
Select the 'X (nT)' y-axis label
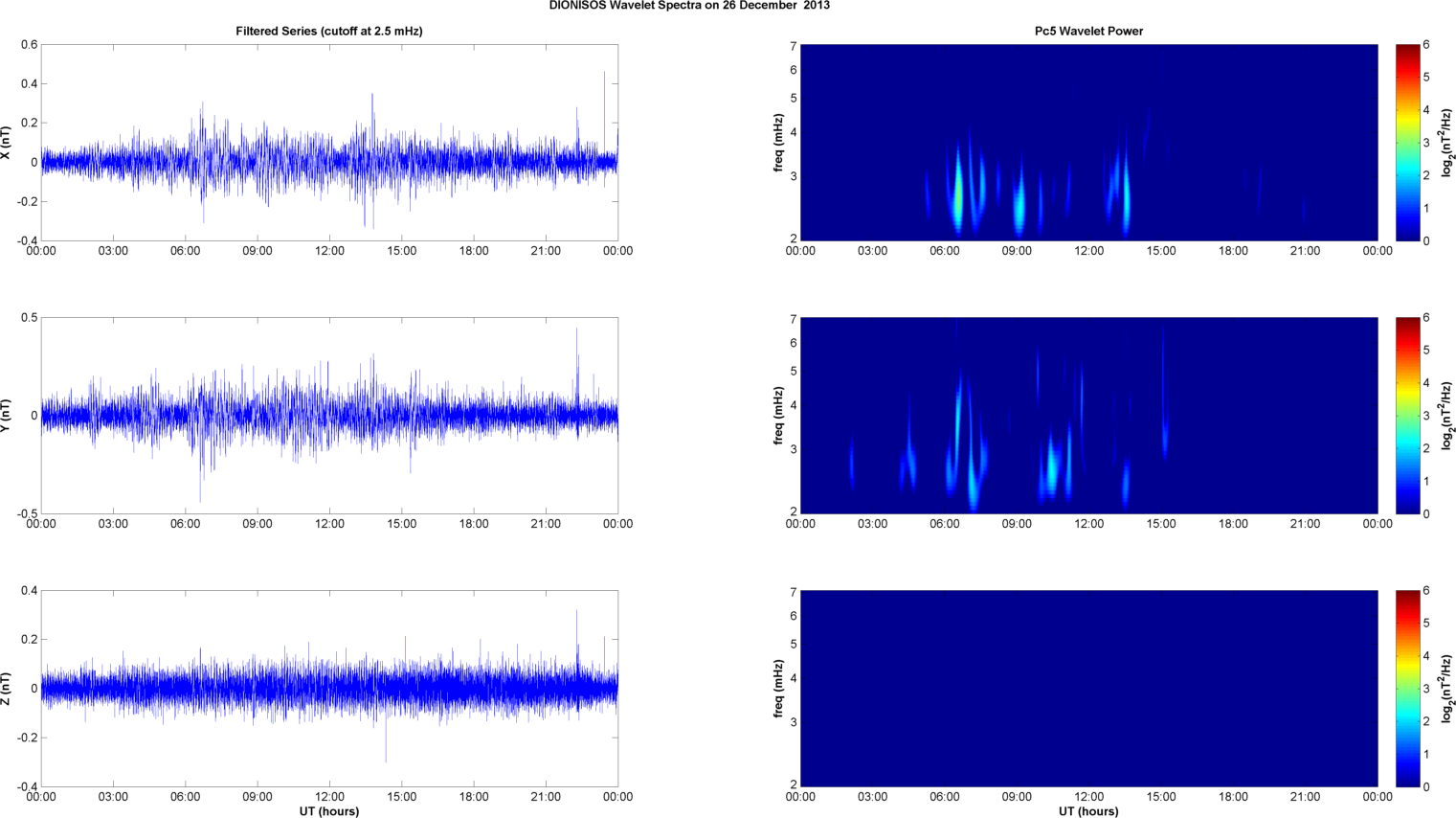tap(6, 143)
